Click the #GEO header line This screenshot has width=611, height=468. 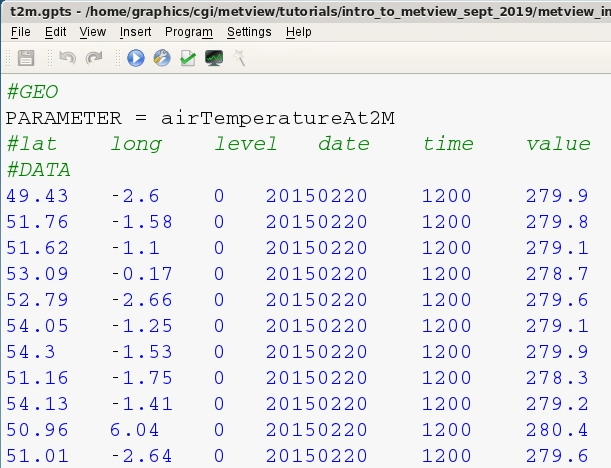[32, 92]
